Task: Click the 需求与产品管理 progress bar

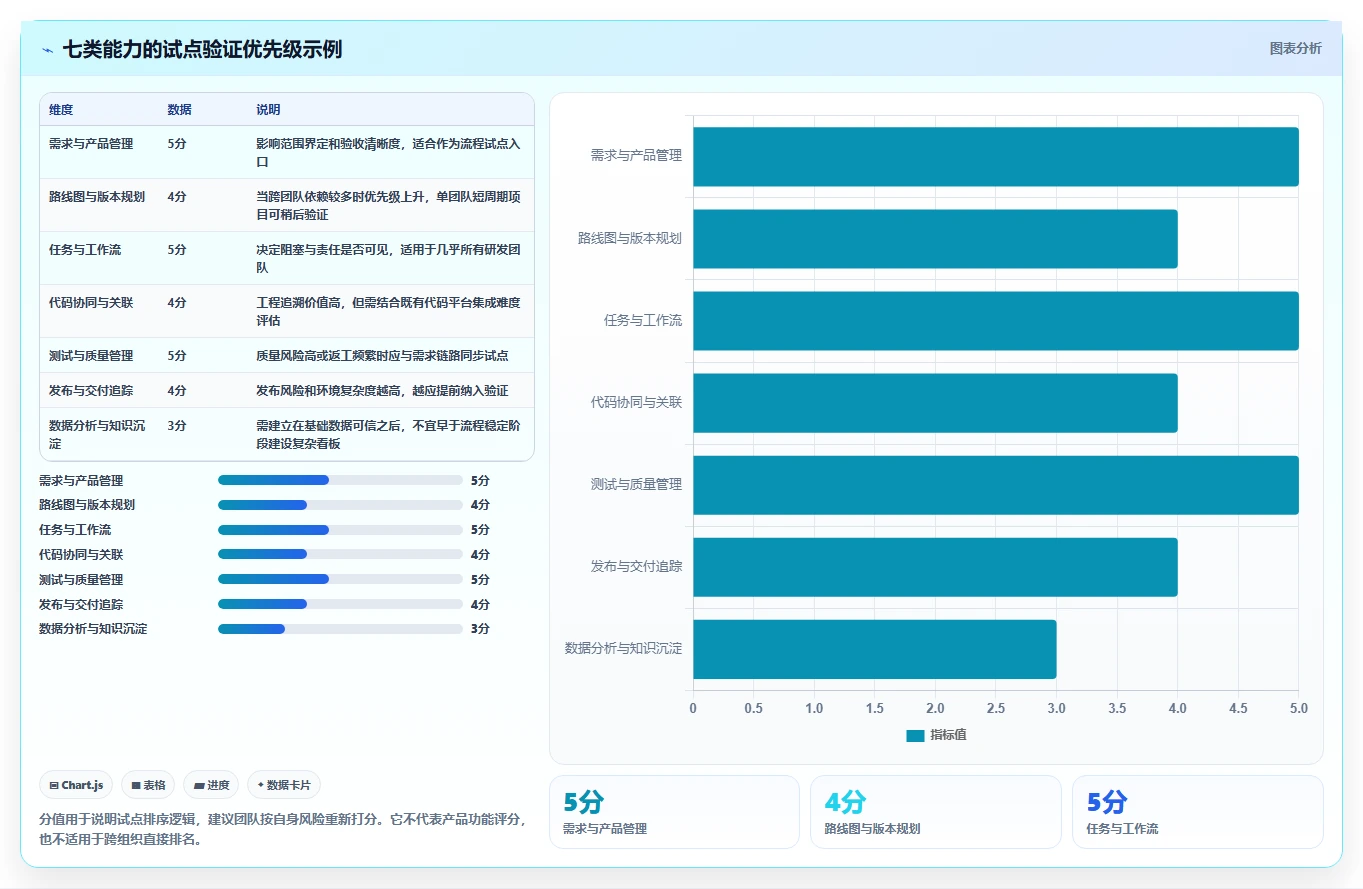Action: click(x=340, y=480)
